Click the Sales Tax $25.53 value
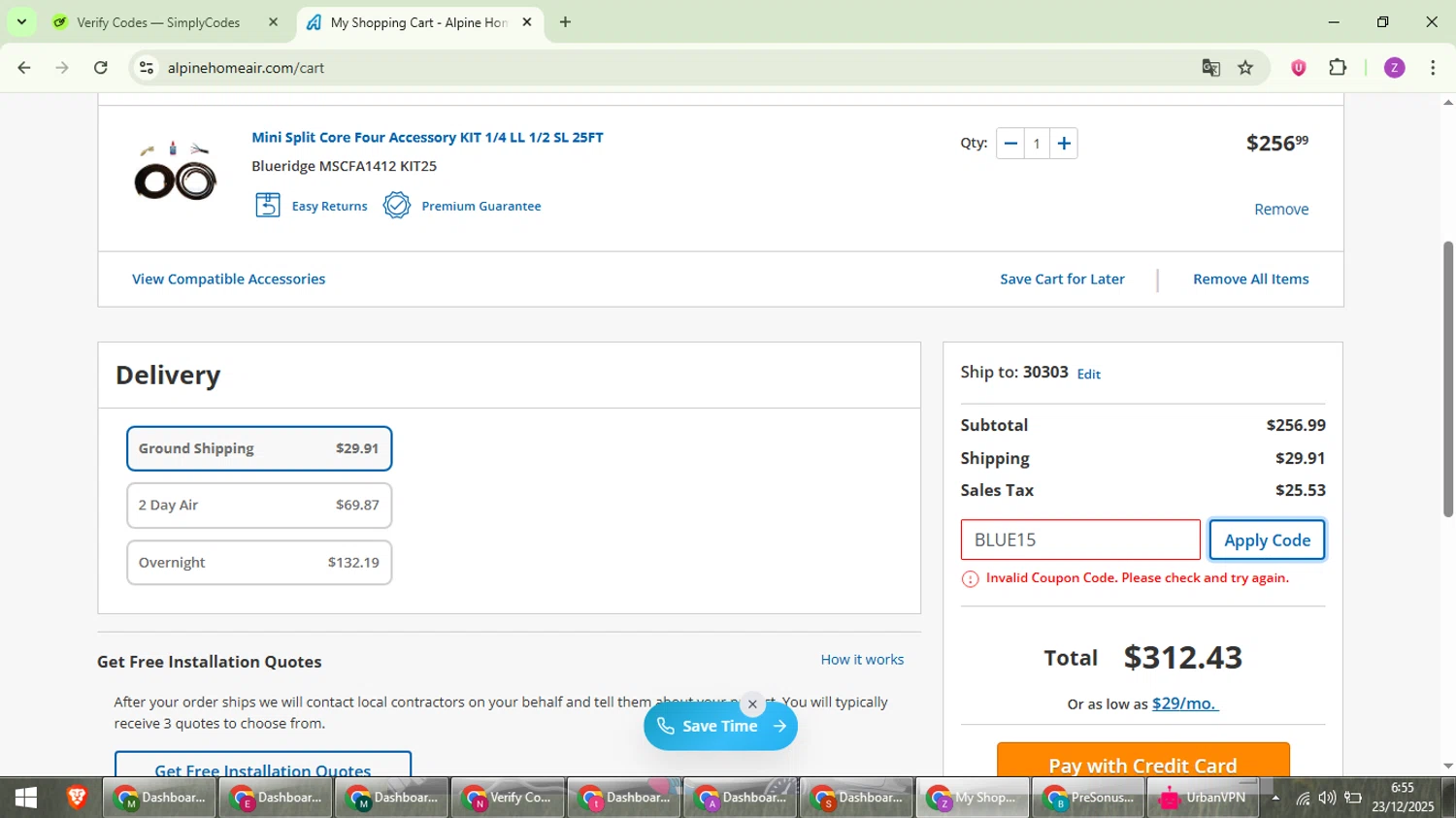 click(x=1300, y=491)
